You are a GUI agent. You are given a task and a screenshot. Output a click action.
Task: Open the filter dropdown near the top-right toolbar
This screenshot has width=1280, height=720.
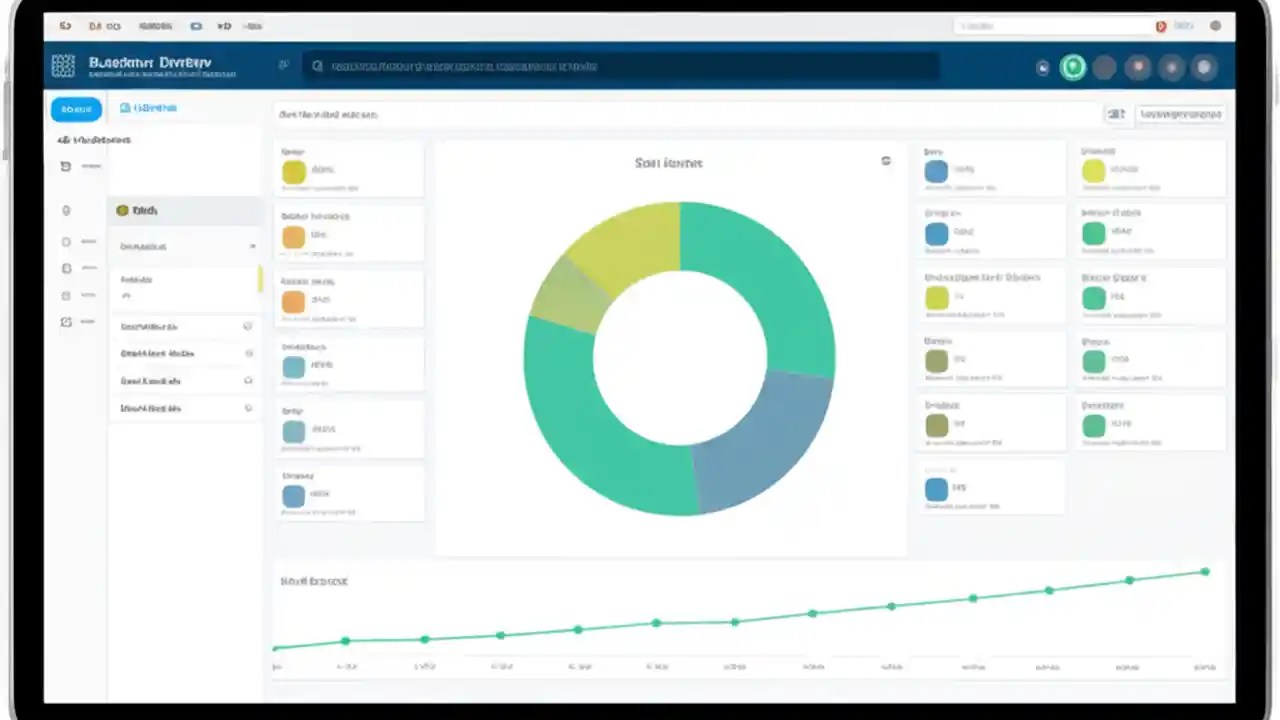point(1116,114)
